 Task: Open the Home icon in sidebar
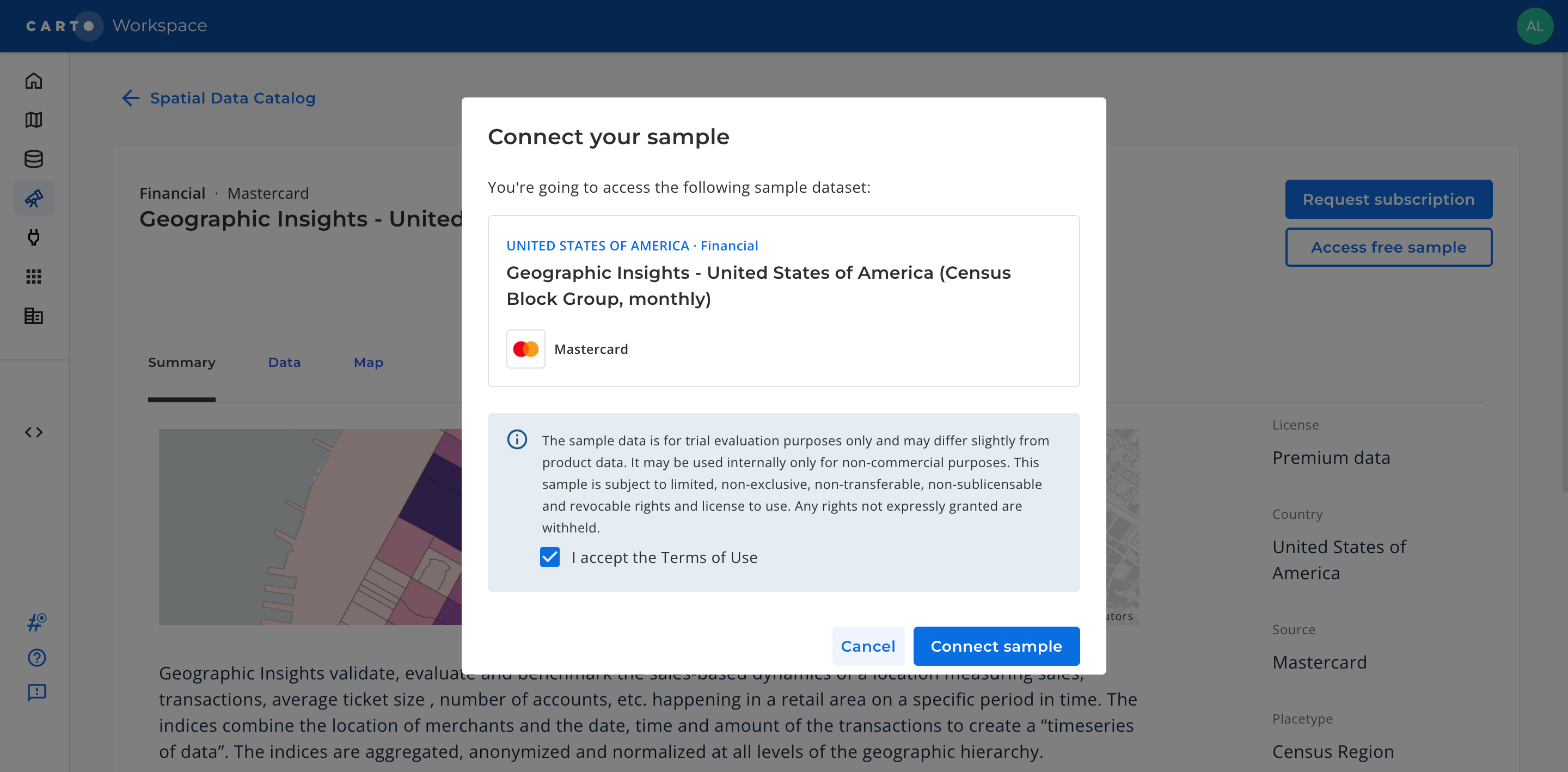coord(33,81)
